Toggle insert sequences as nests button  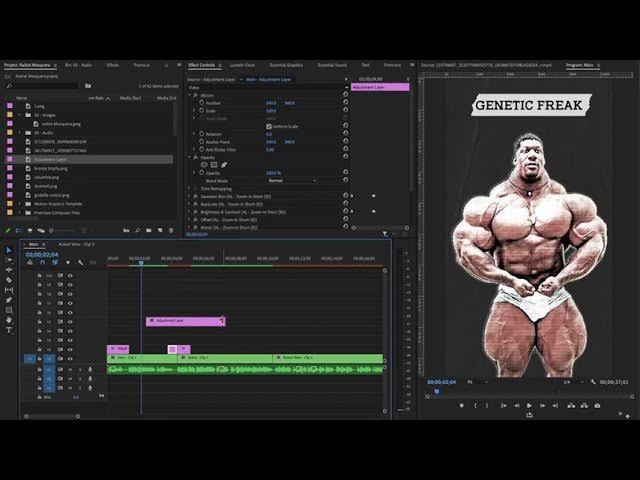(x=30, y=262)
